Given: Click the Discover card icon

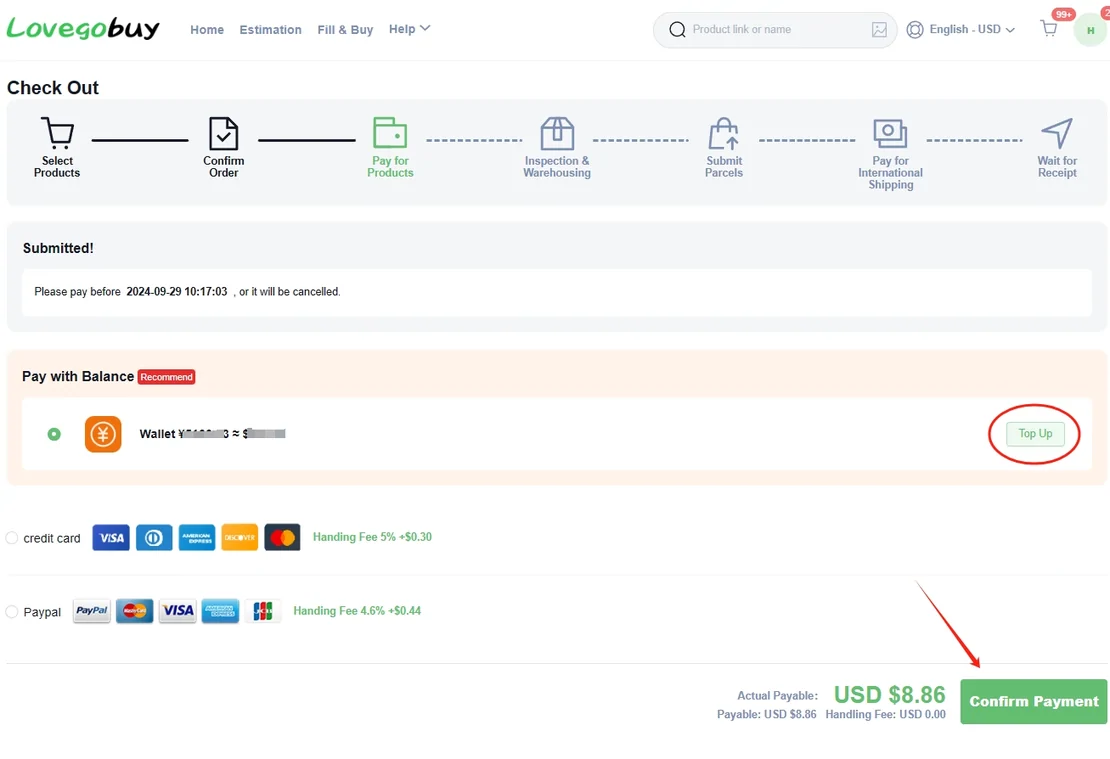Looking at the screenshot, I should coord(239,537).
